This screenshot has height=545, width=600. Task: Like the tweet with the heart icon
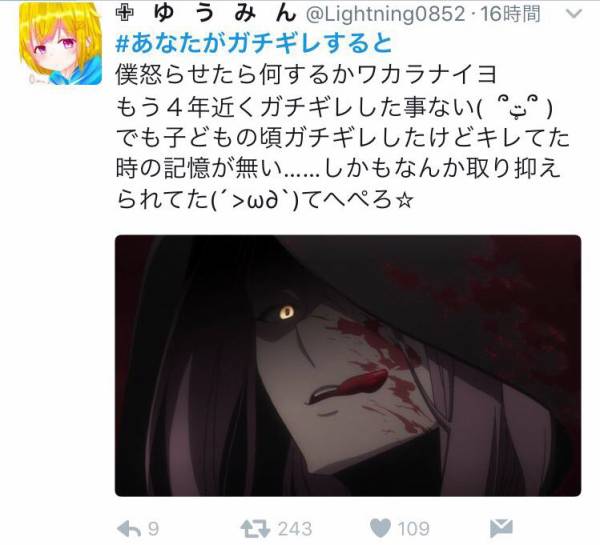click(380, 529)
